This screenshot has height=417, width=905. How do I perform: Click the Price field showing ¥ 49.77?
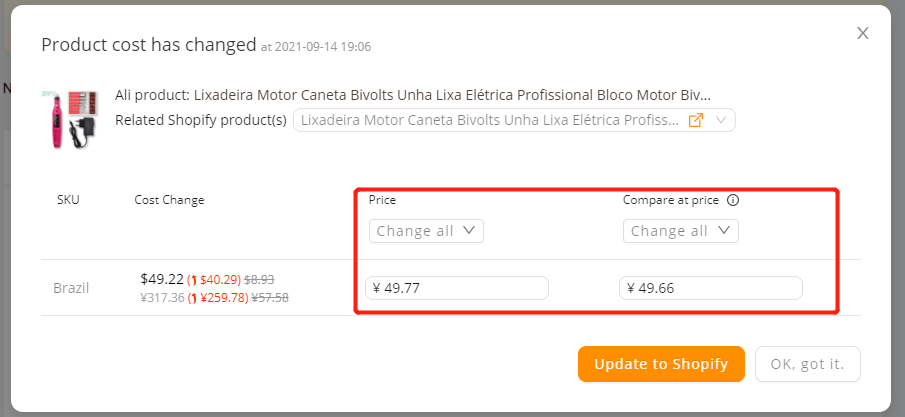pyautogui.click(x=457, y=288)
